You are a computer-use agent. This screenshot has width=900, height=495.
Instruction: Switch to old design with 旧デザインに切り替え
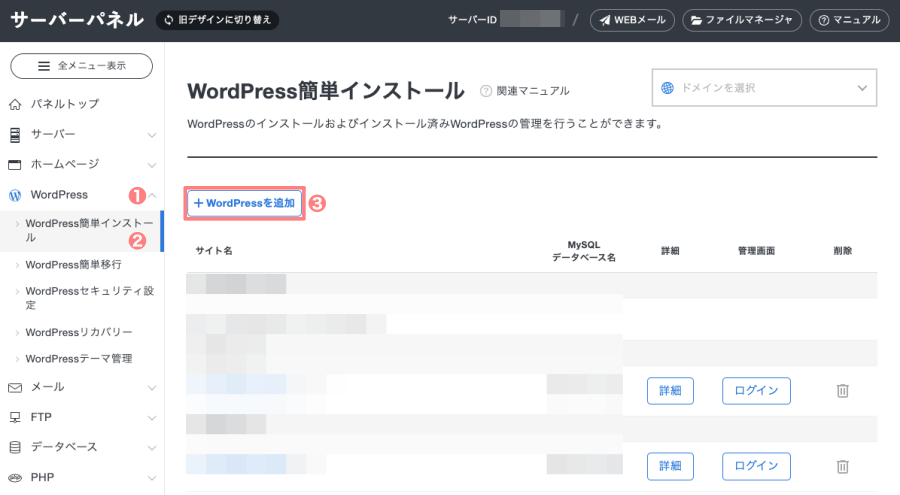pyautogui.click(x=218, y=20)
